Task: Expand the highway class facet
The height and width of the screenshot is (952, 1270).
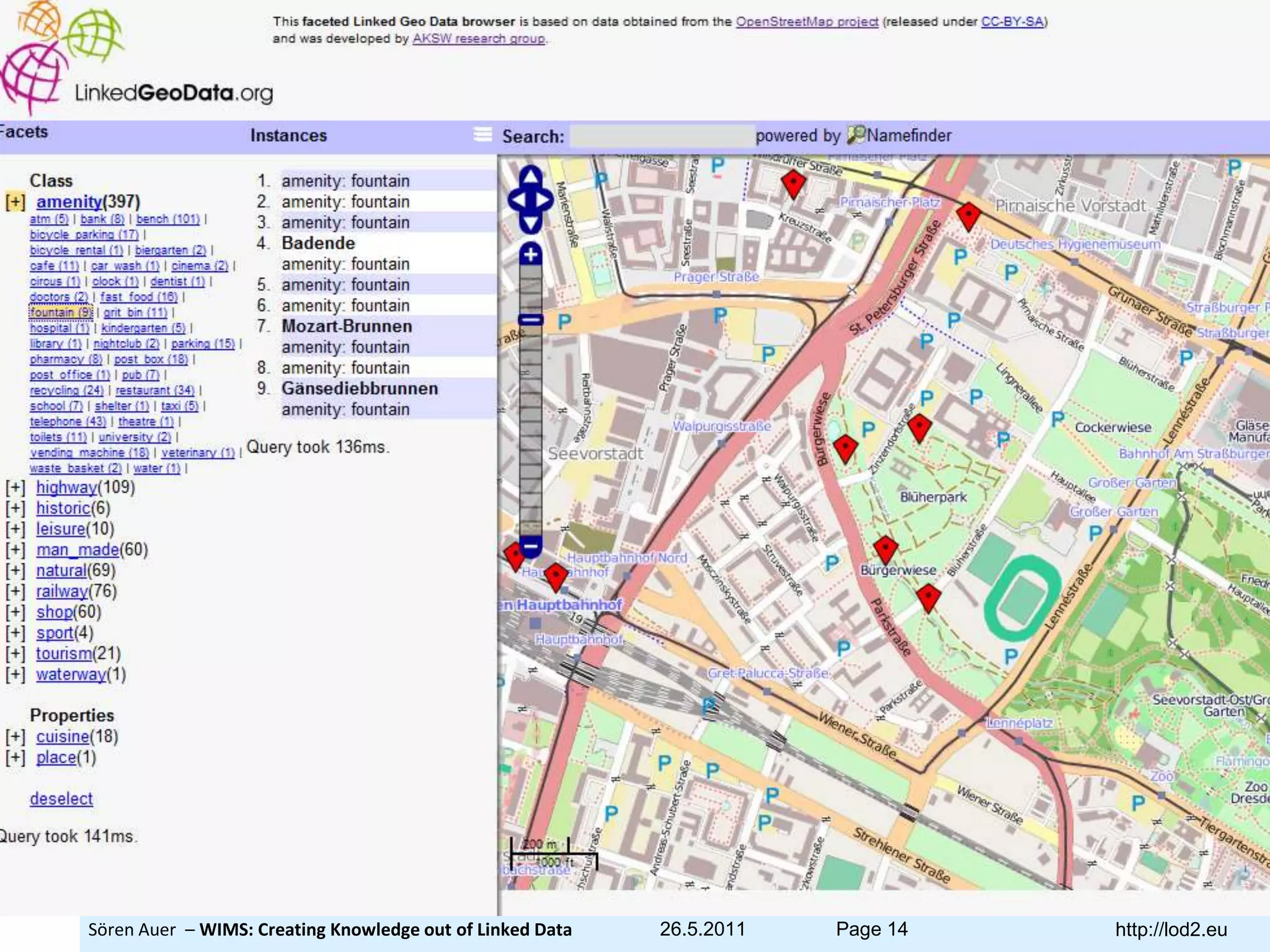Action: pos(16,488)
